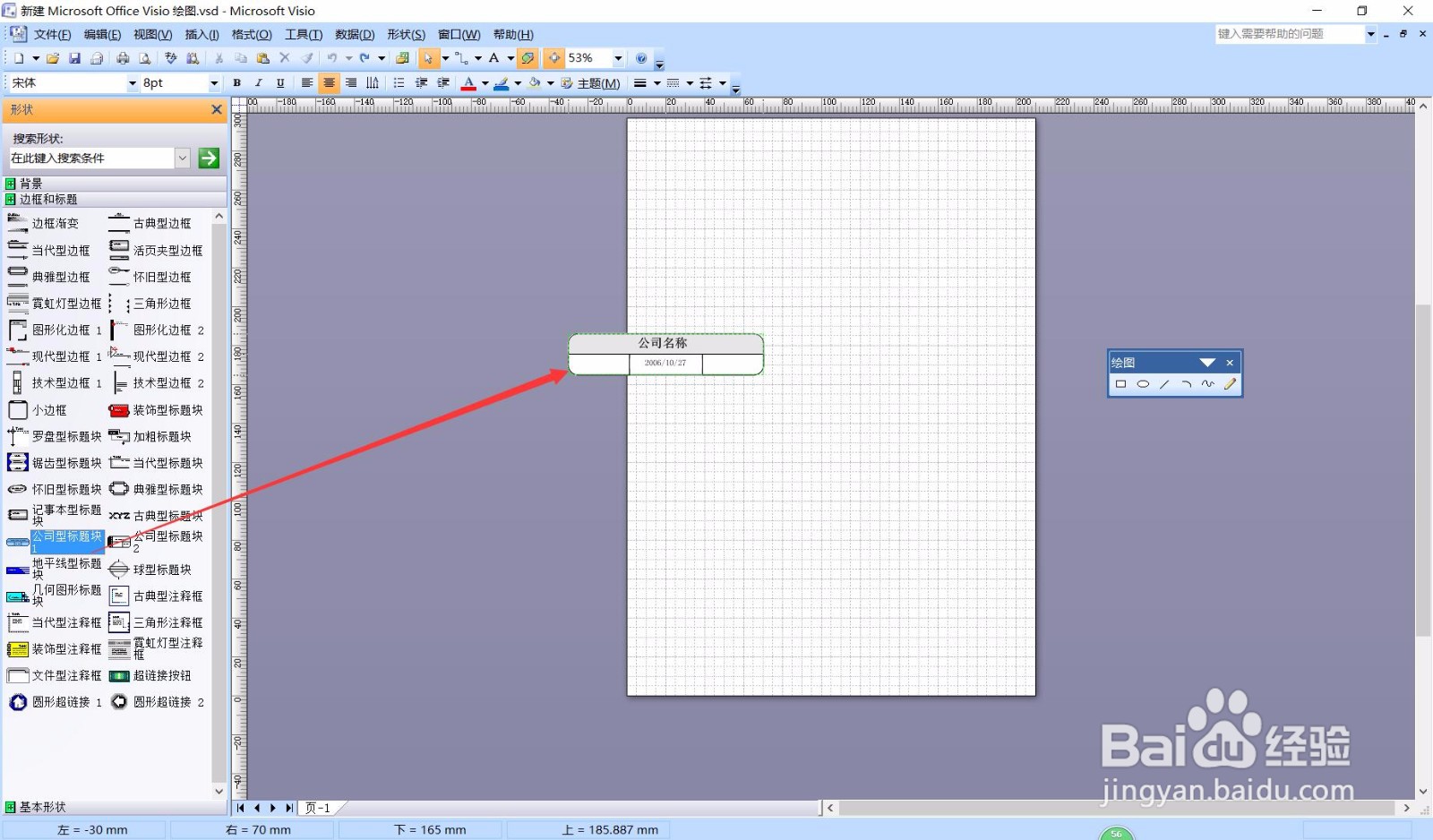Select the 边框和标题 stencil header
1433x840 pixels.
(x=114, y=199)
